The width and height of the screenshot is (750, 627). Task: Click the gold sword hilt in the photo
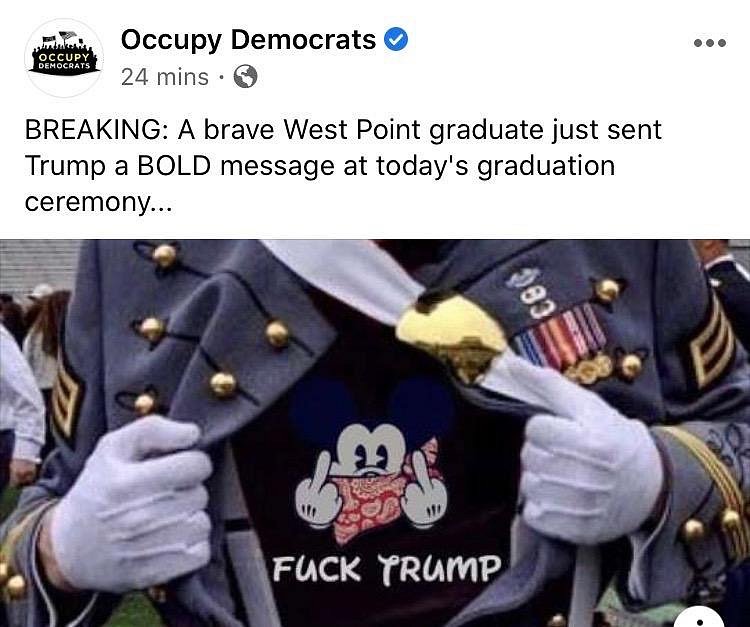(x=451, y=336)
